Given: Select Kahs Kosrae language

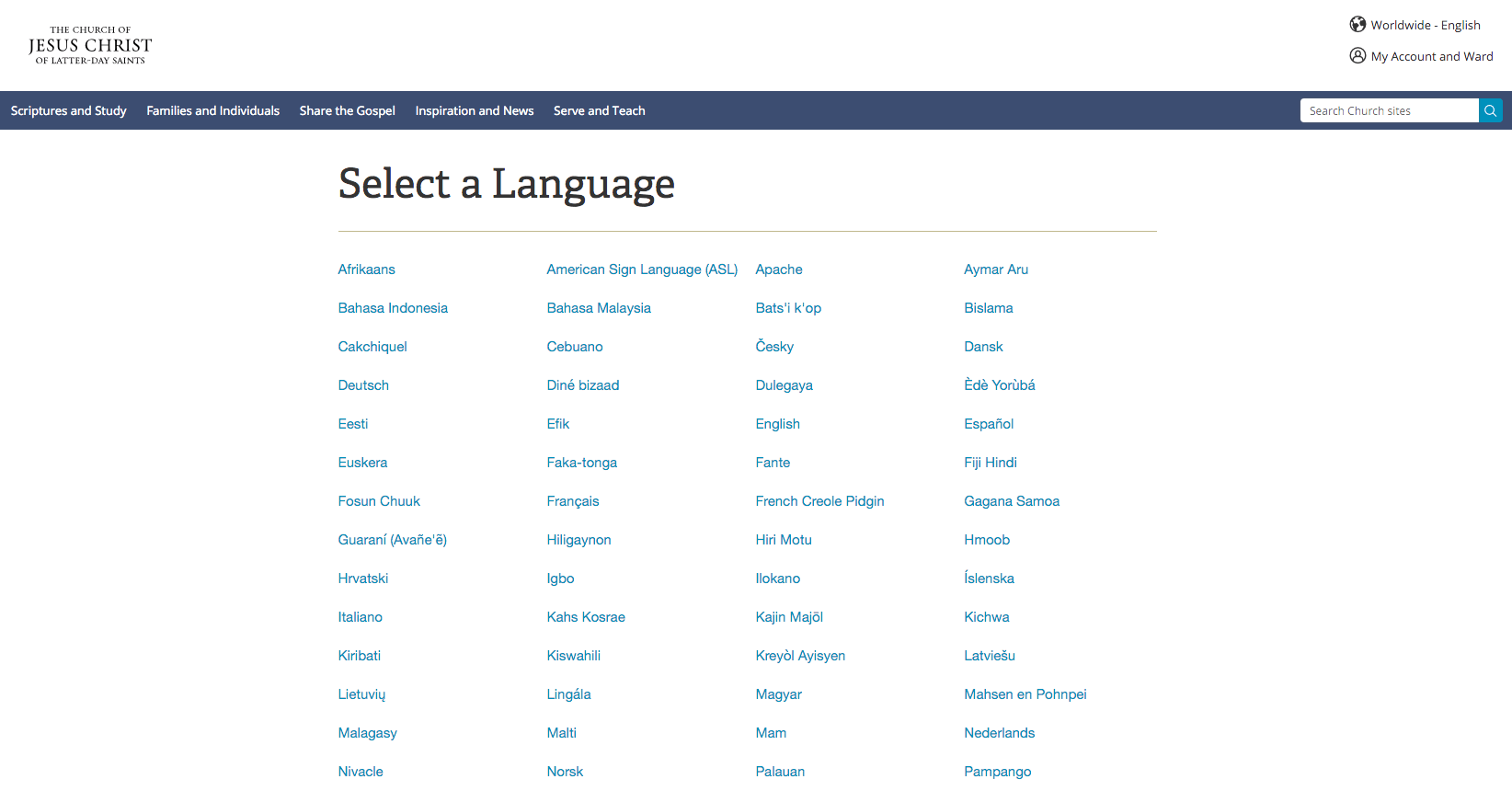Looking at the screenshot, I should coord(586,617).
